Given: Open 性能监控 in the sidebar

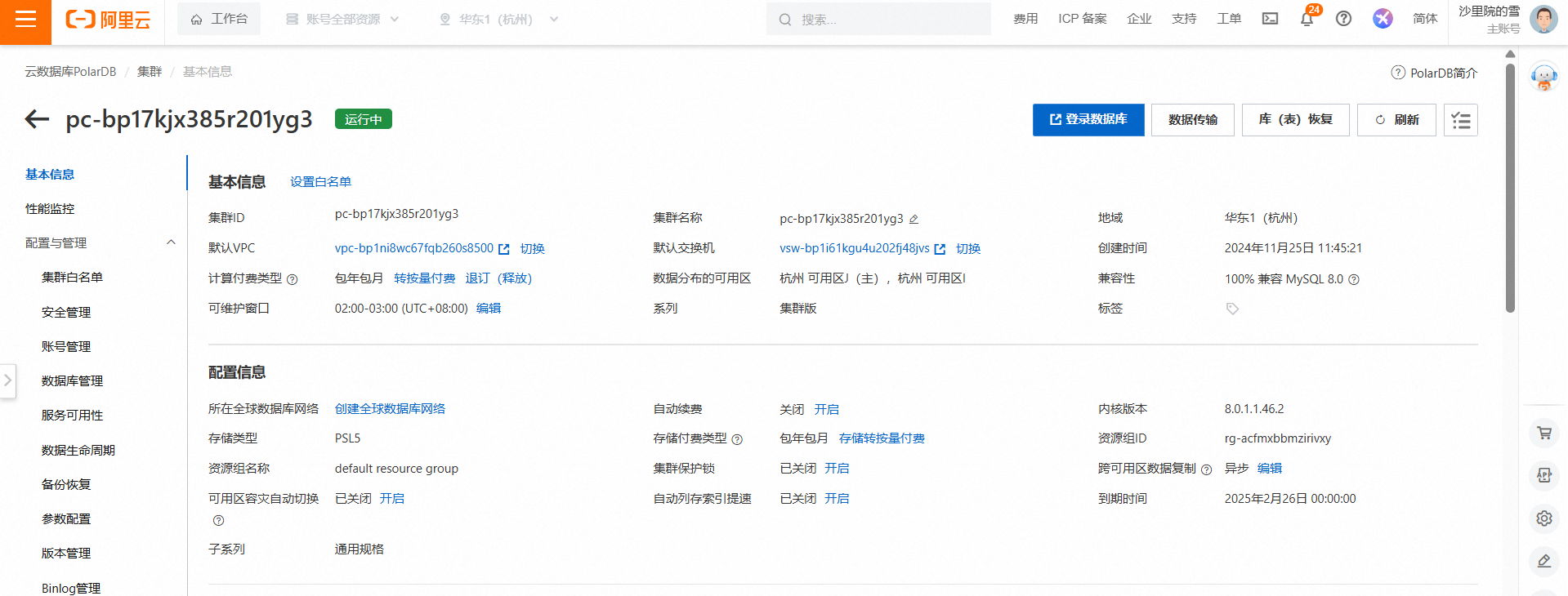Looking at the screenshot, I should pos(50,208).
